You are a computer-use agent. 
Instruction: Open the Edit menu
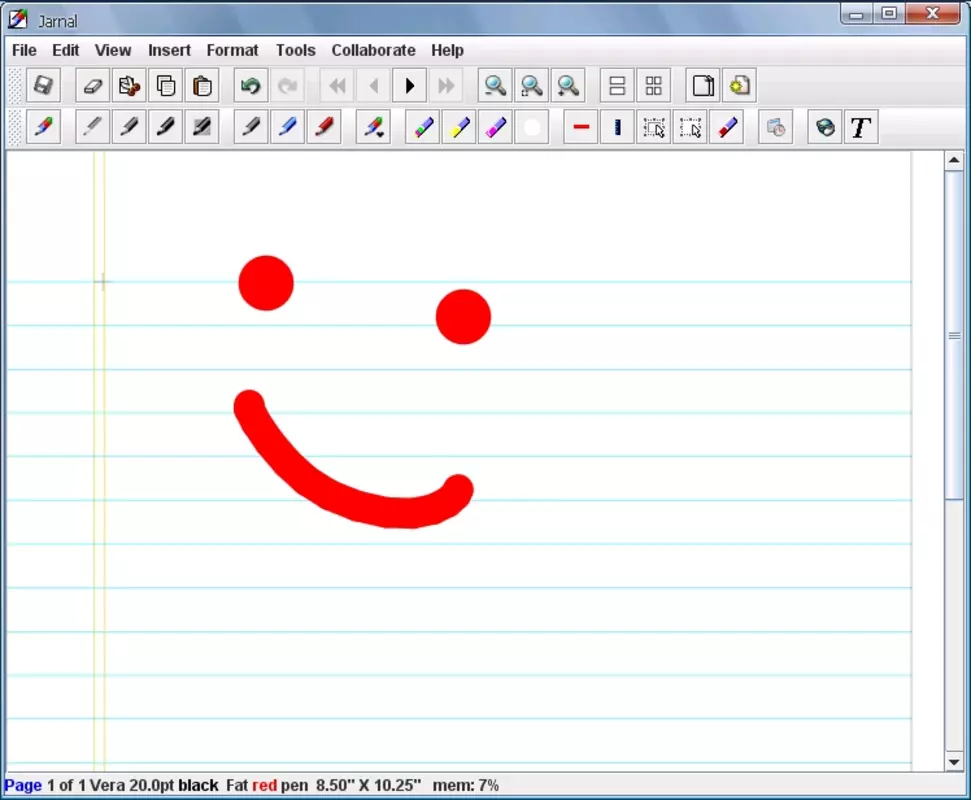66,50
